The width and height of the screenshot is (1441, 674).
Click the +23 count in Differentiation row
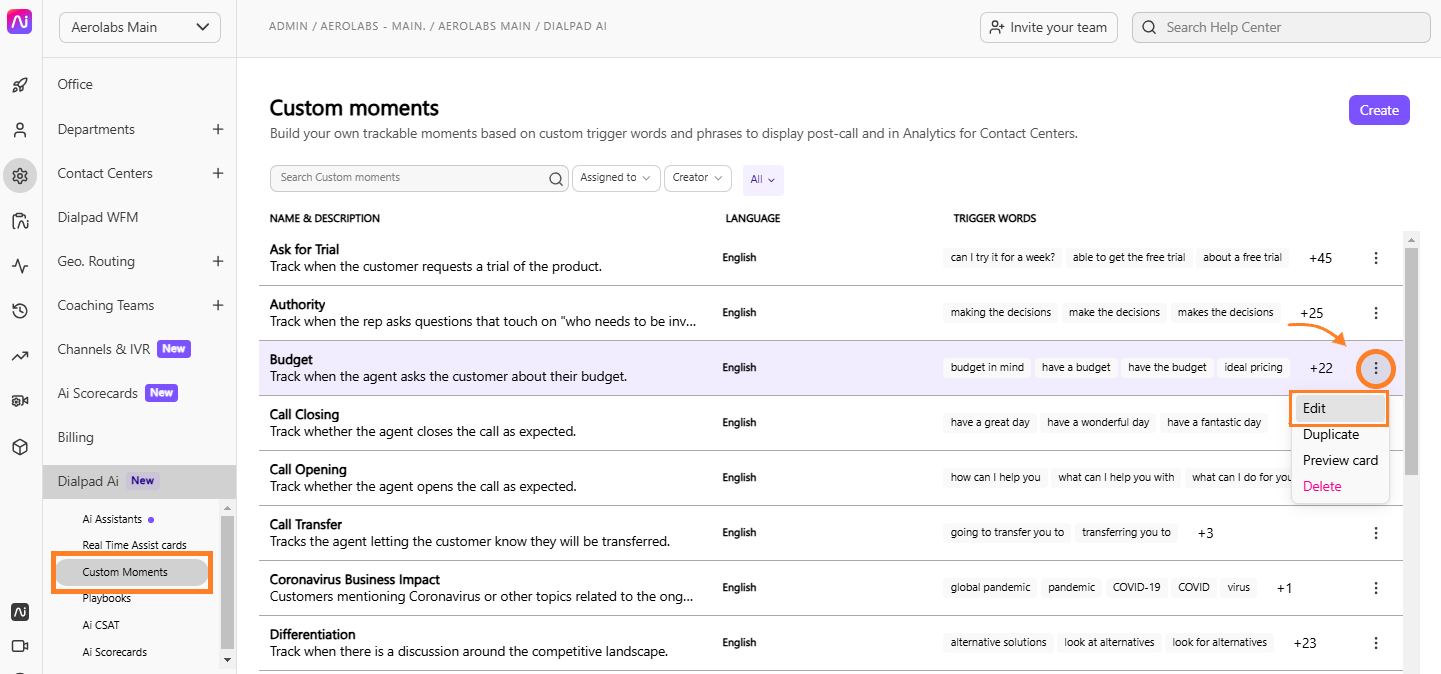tap(1304, 643)
